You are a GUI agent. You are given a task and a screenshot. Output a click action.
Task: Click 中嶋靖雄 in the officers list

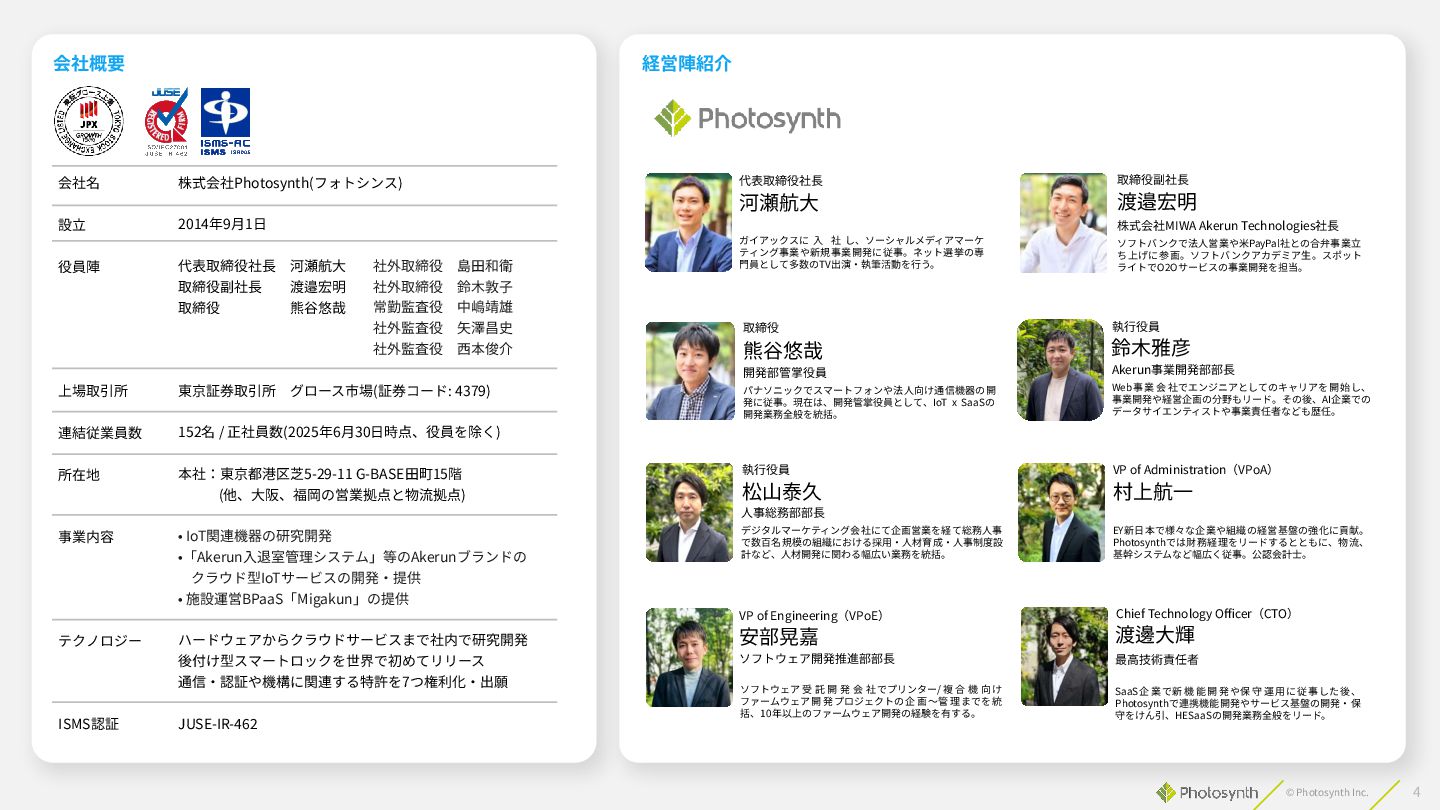485,307
